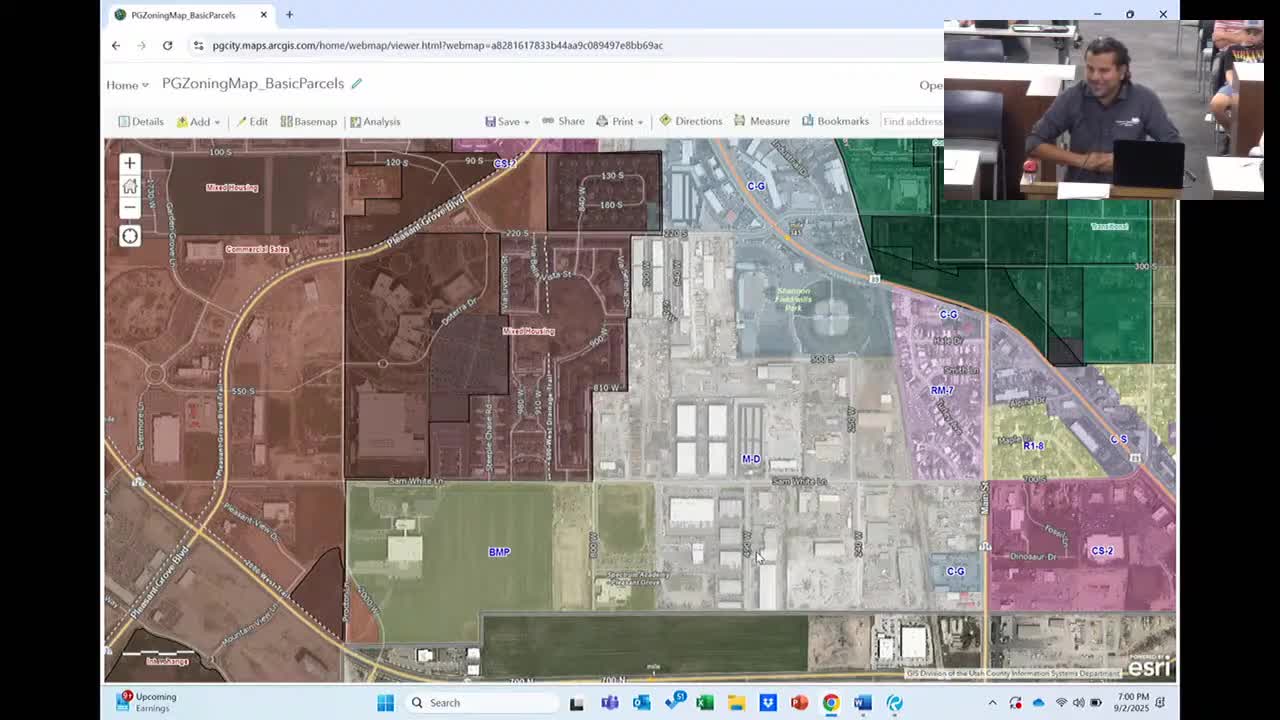Screen dimensions: 1280x720
Task: Close the PGZoningMap_BasicParcels tab
Action: (x=264, y=15)
